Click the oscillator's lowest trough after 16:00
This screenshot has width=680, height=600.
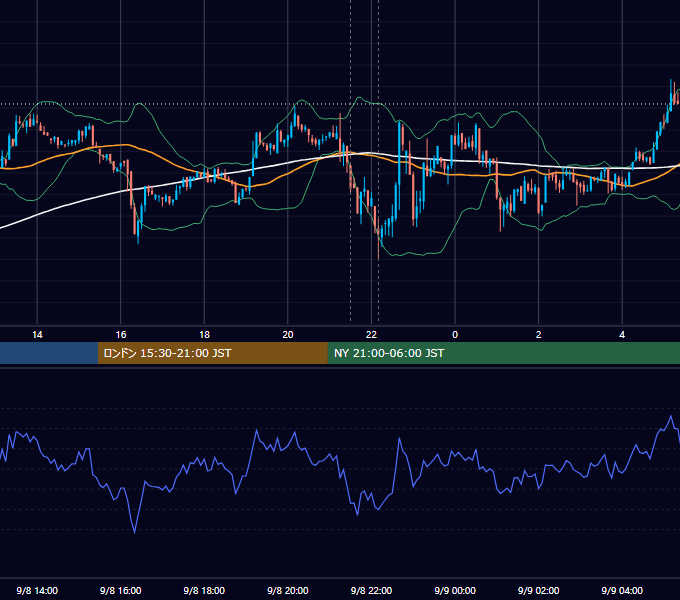[x=134, y=532]
